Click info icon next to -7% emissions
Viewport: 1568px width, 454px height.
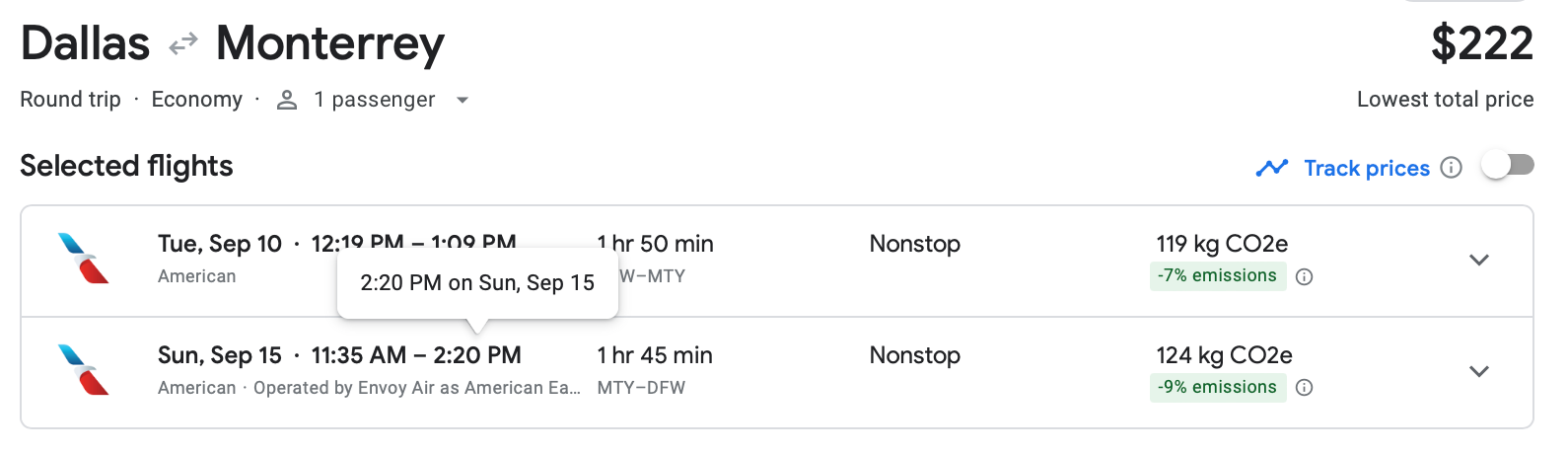click(x=1304, y=276)
